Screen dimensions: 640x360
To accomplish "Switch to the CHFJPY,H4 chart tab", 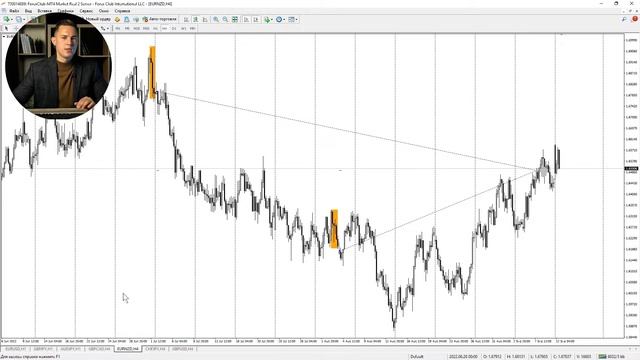I will pos(155,349).
